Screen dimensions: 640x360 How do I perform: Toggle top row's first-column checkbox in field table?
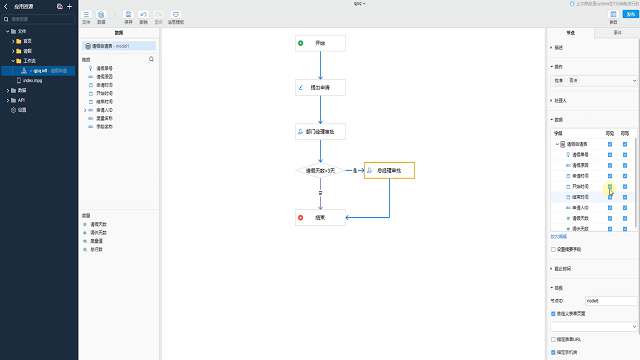(610, 144)
